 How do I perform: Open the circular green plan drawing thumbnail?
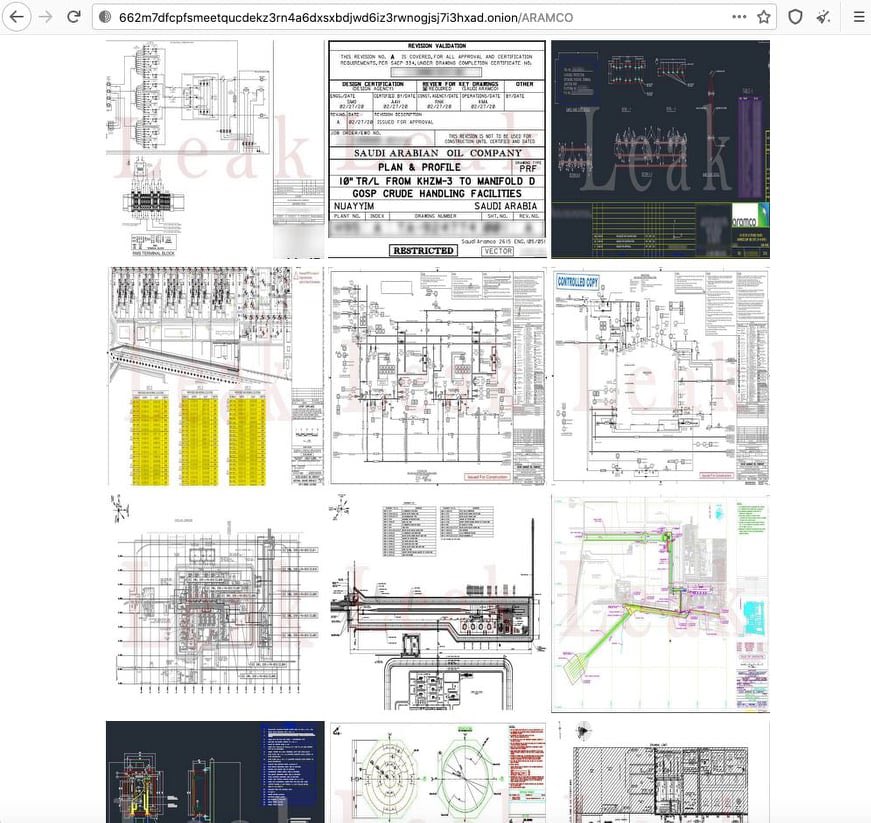(x=437, y=772)
